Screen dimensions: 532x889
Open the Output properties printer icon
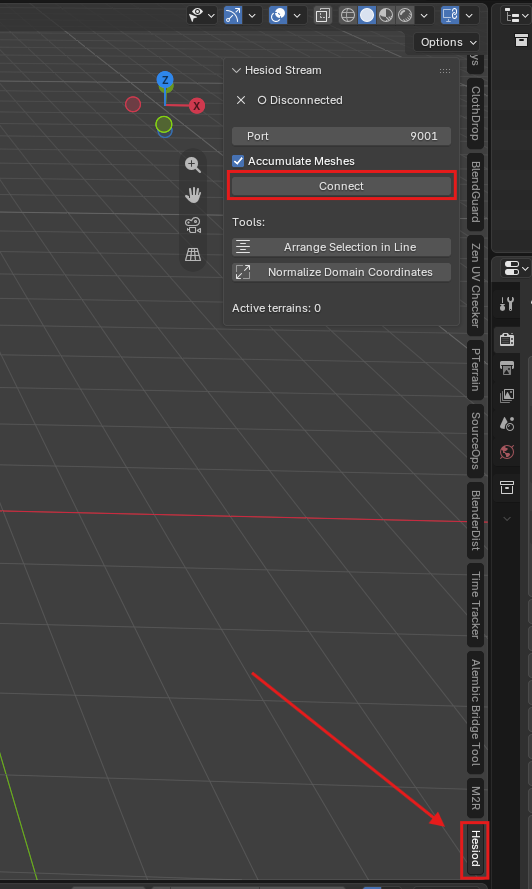coord(507,367)
